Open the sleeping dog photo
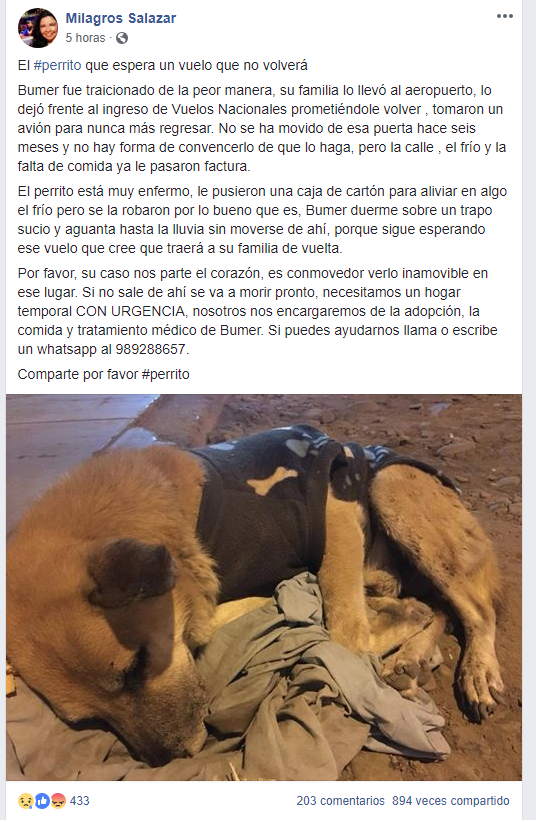This screenshot has width=536, height=822. click(264, 588)
